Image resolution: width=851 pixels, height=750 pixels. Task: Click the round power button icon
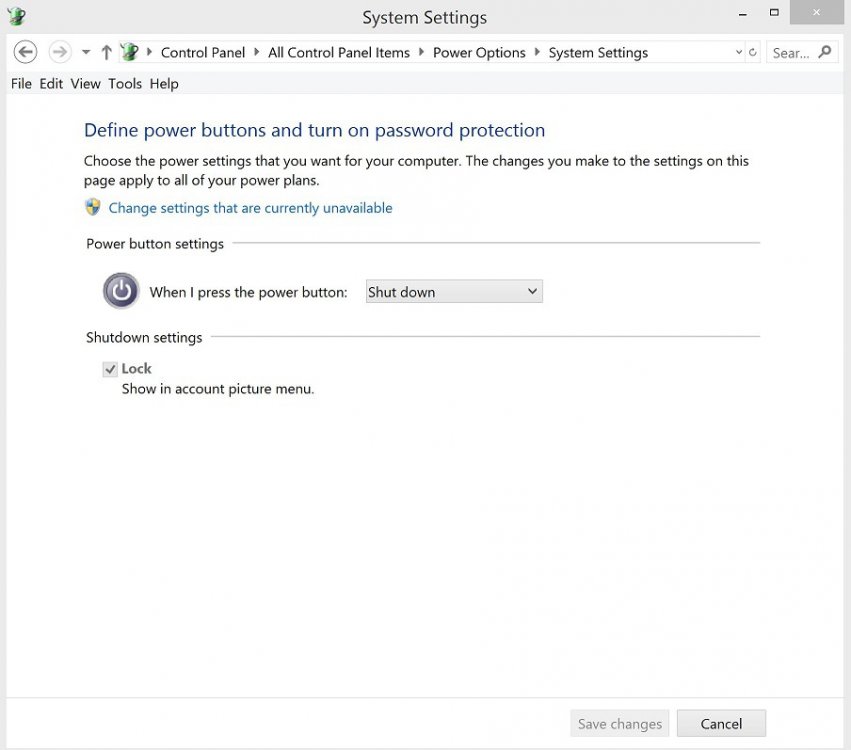(121, 291)
